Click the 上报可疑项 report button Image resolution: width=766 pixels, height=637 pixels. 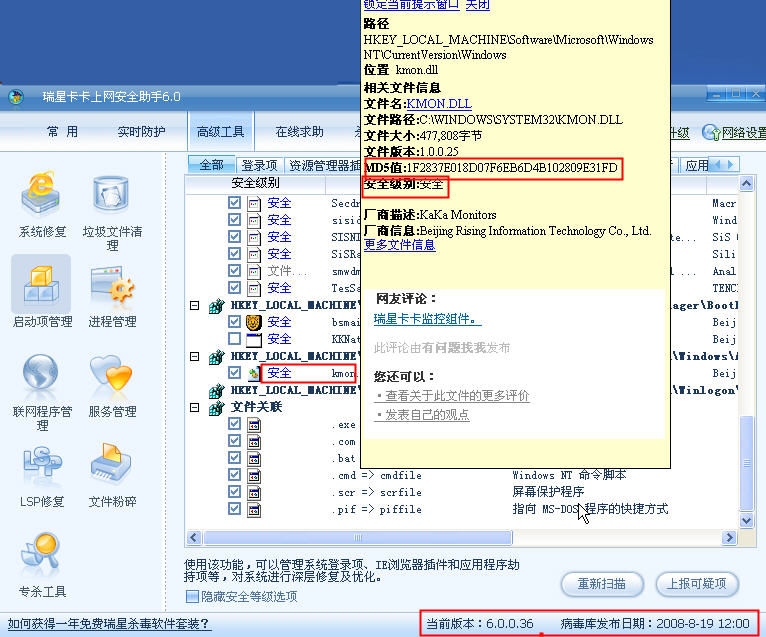(x=697, y=584)
